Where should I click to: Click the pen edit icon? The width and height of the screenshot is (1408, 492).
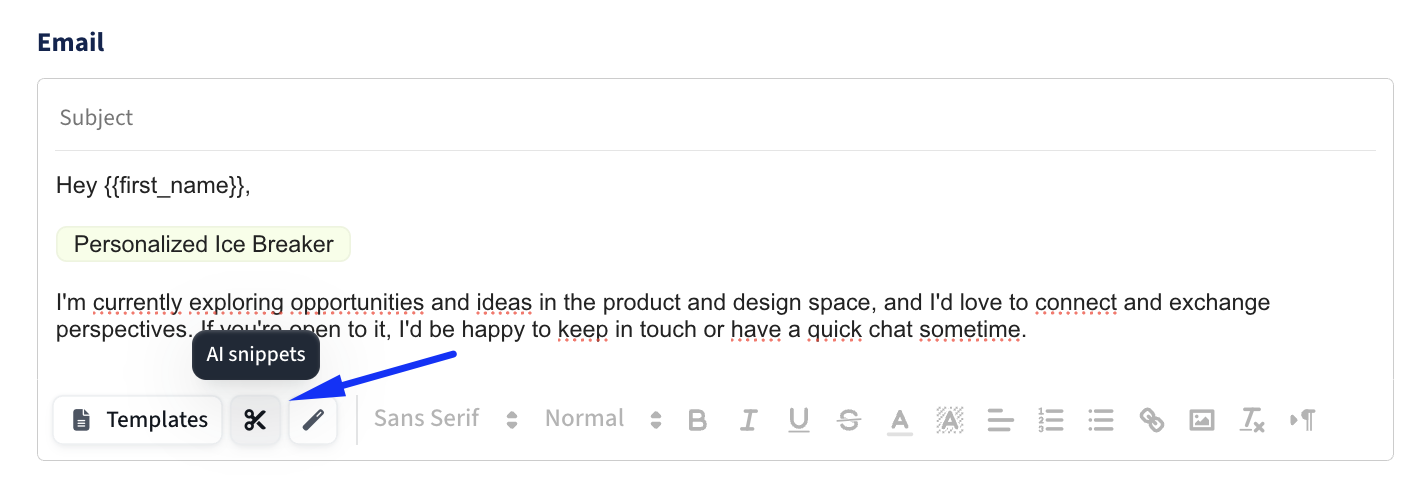click(x=313, y=420)
